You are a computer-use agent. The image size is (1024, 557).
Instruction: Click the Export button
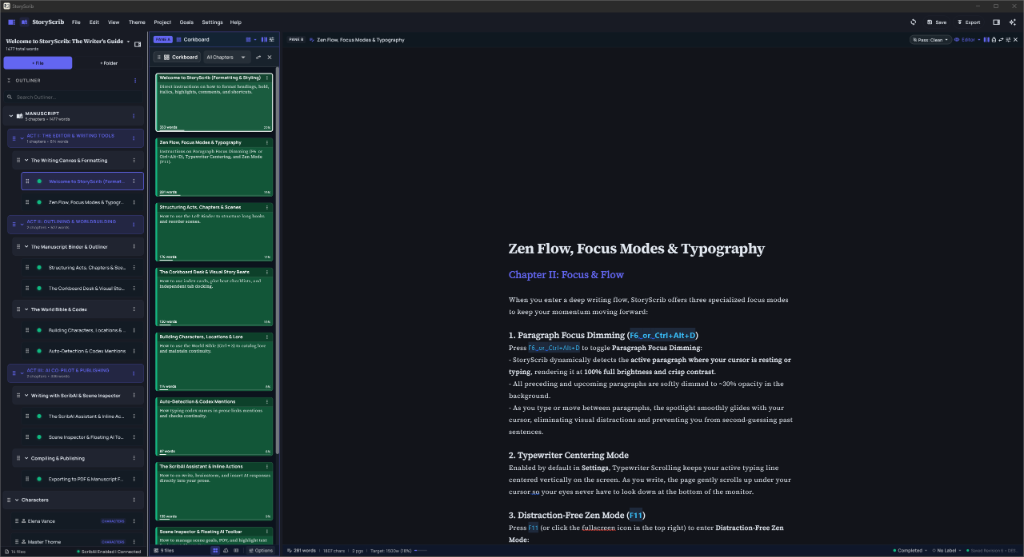(969, 22)
